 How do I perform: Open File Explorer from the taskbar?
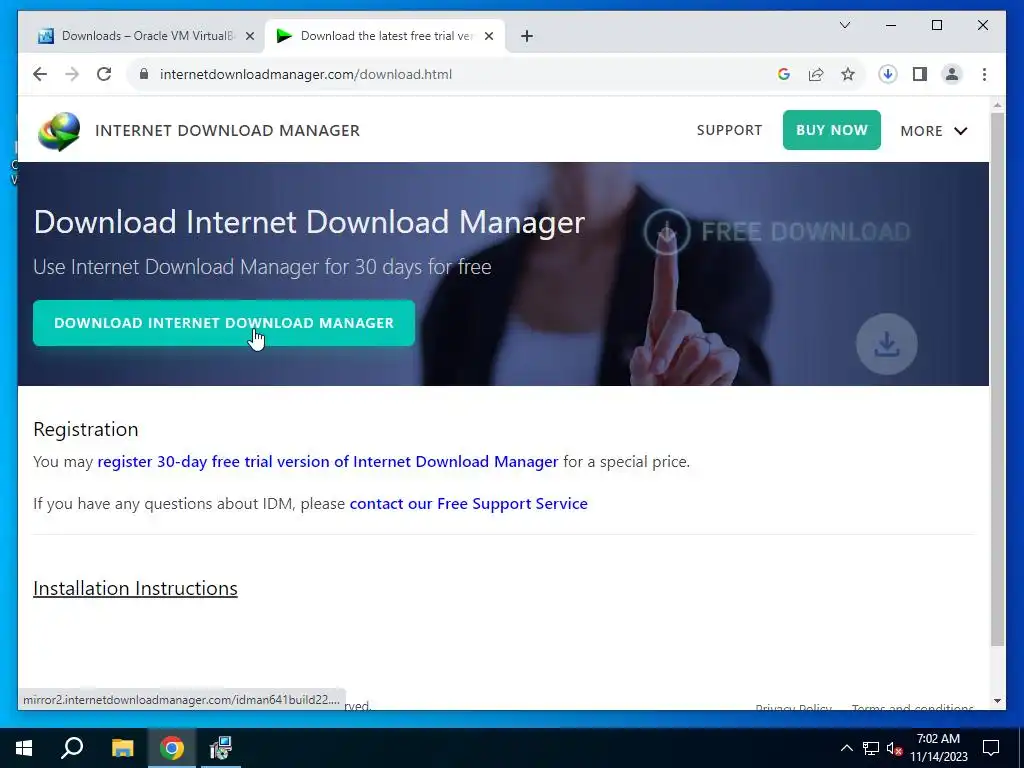tap(122, 748)
